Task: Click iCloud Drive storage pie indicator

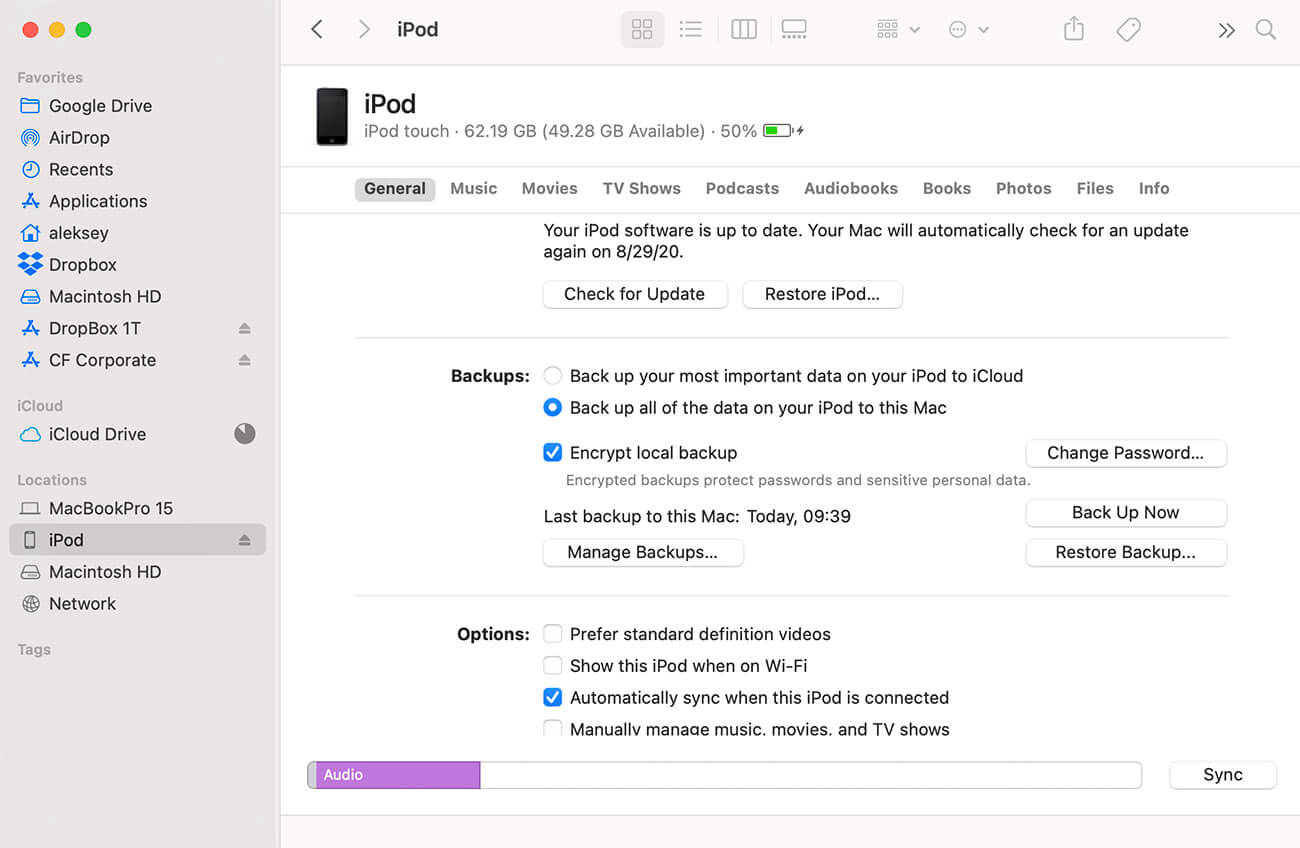Action: click(245, 434)
